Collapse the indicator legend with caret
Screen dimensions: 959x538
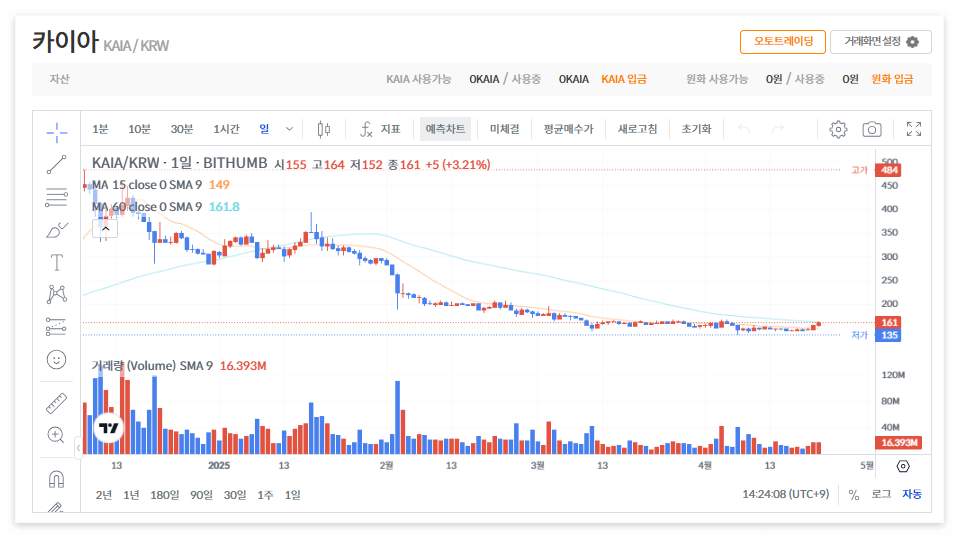pos(105,229)
